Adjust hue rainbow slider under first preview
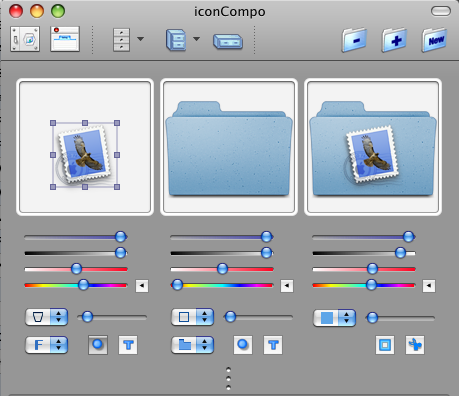Viewport: 459px width, 396px height. 76,285
